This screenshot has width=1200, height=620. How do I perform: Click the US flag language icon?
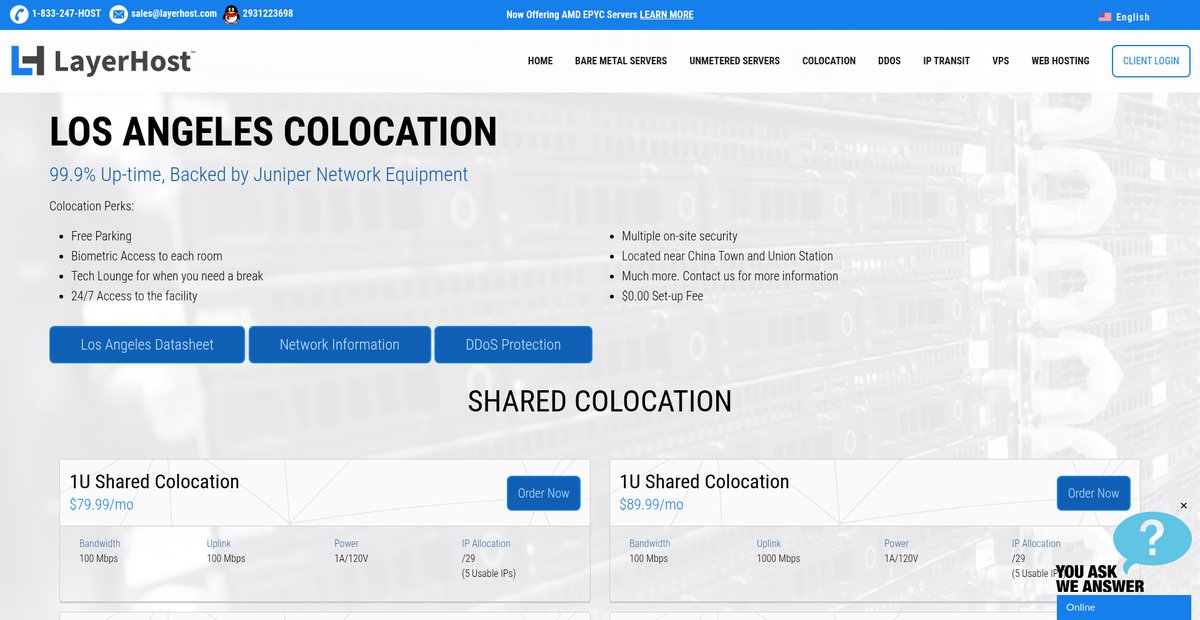1105,17
